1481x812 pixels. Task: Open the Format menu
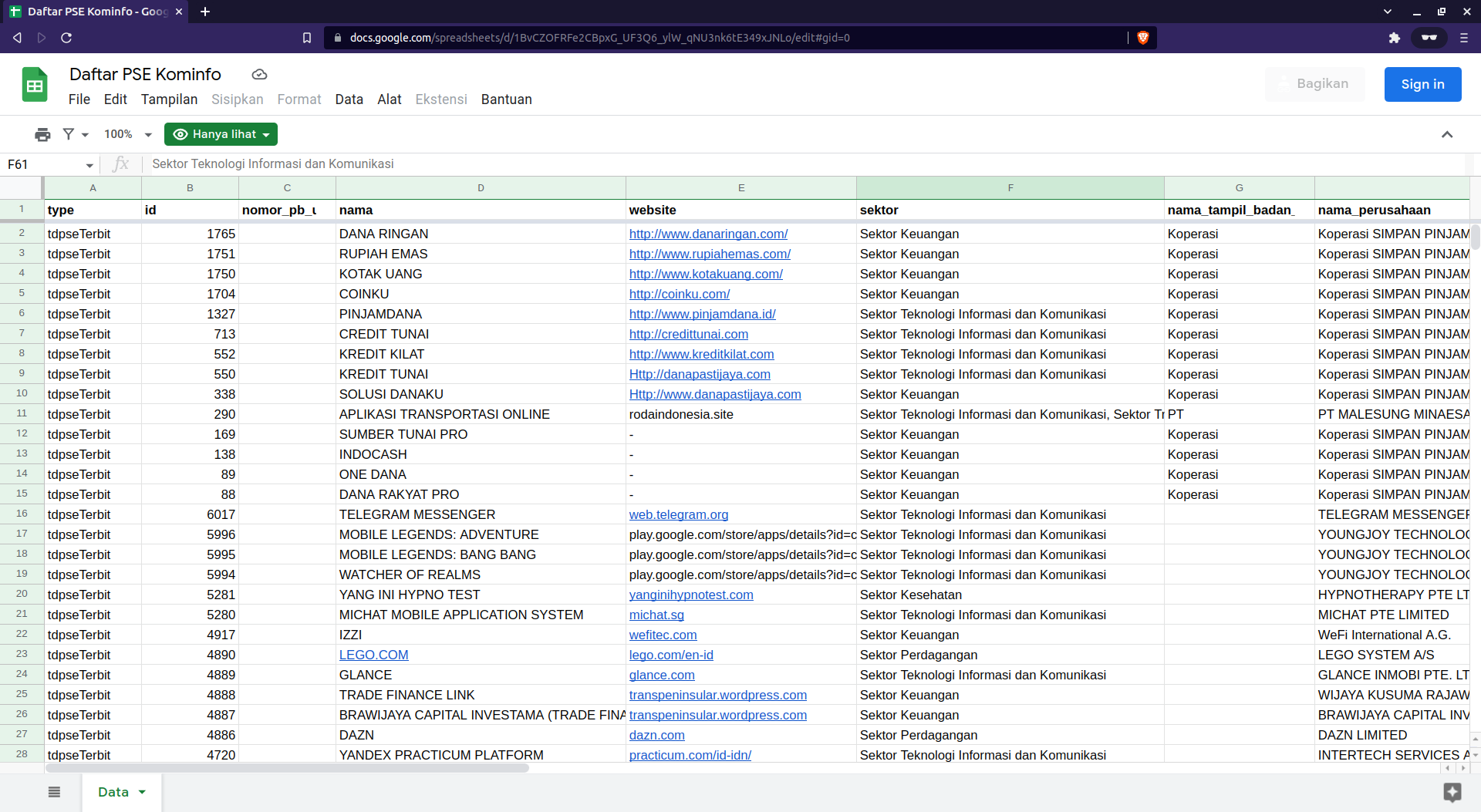pos(299,99)
